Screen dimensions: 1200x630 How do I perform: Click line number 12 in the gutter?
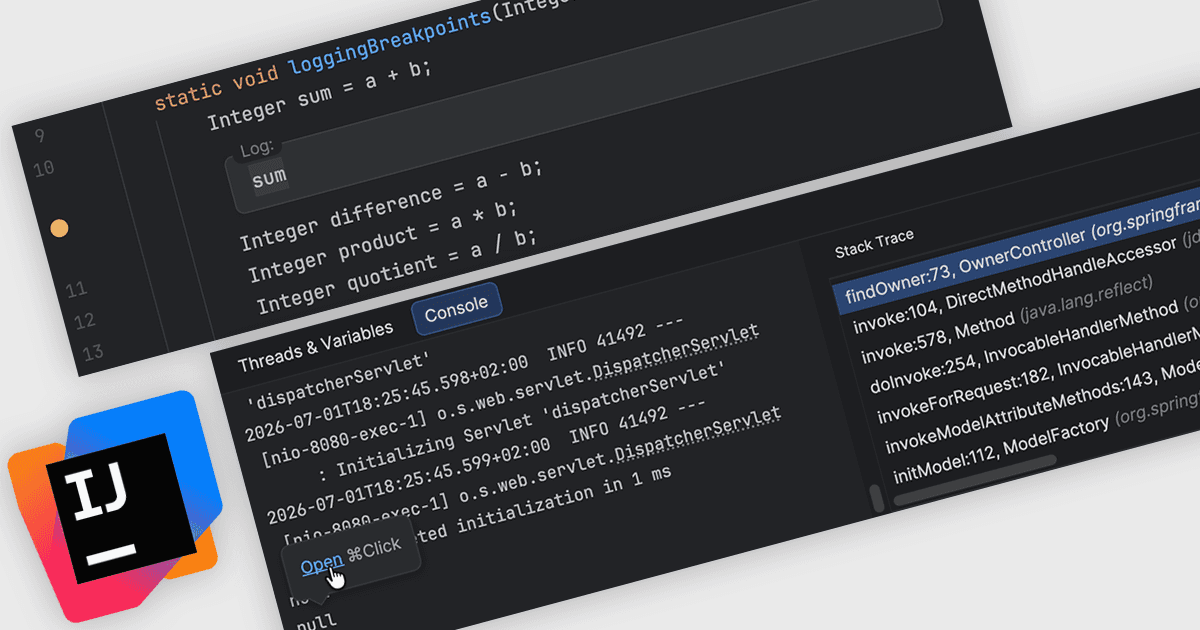pyautogui.click(x=84, y=320)
